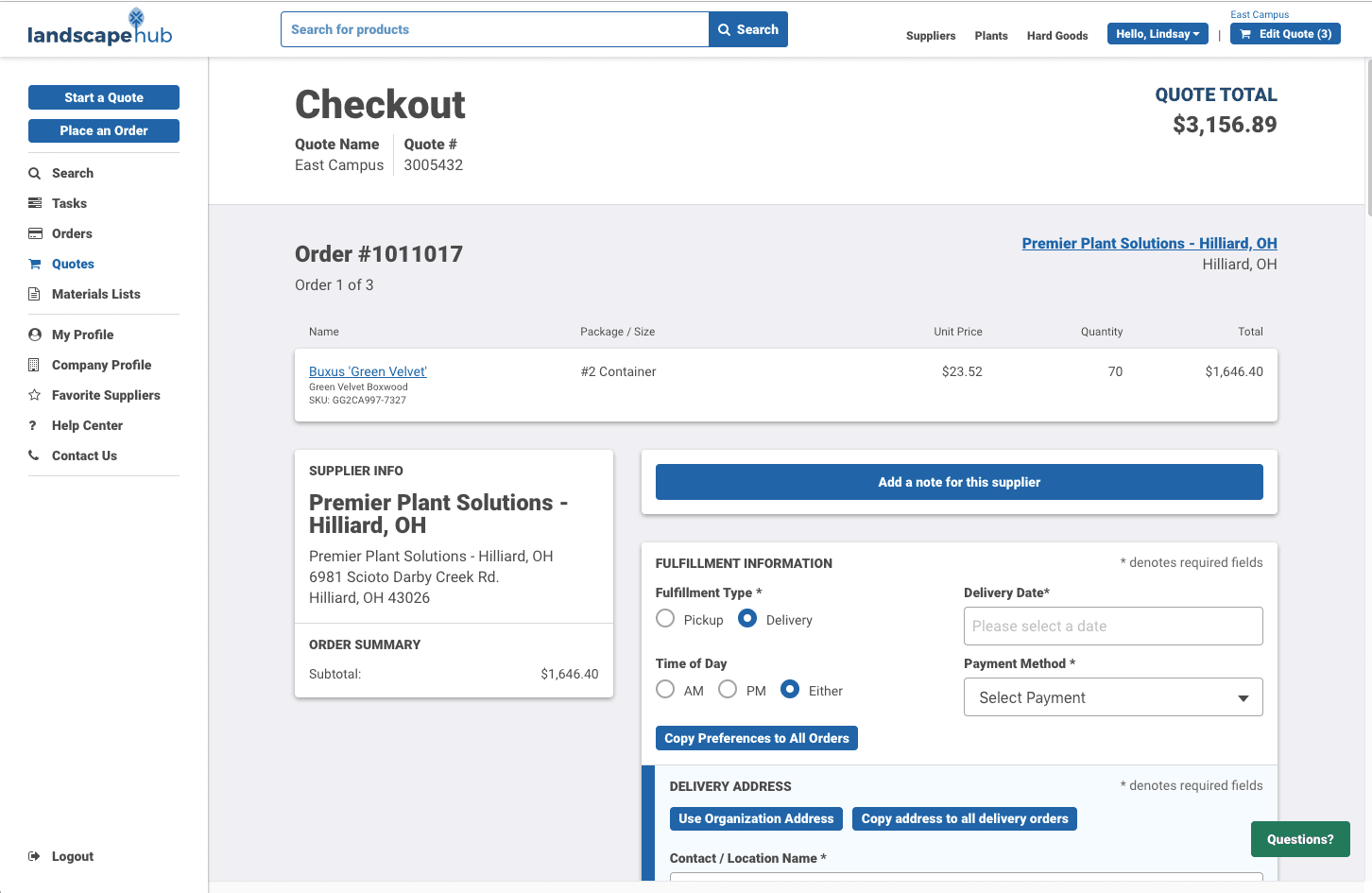Select Pickup fulfillment type

coord(665,619)
